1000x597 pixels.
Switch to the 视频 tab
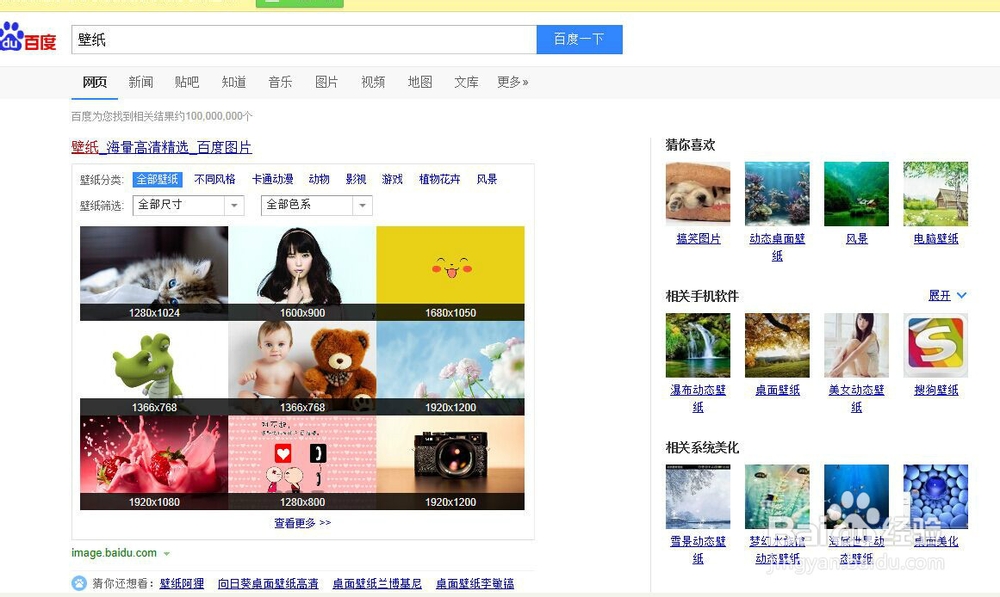click(x=372, y=83)
